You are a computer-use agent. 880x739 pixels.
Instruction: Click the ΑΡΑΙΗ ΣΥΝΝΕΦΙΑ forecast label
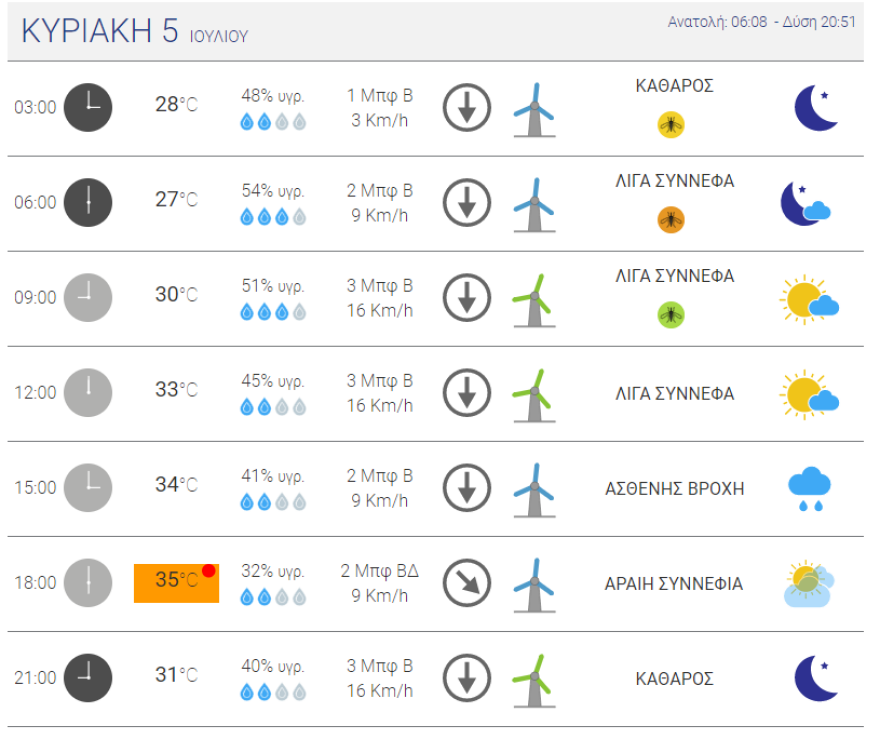point(674,584)
